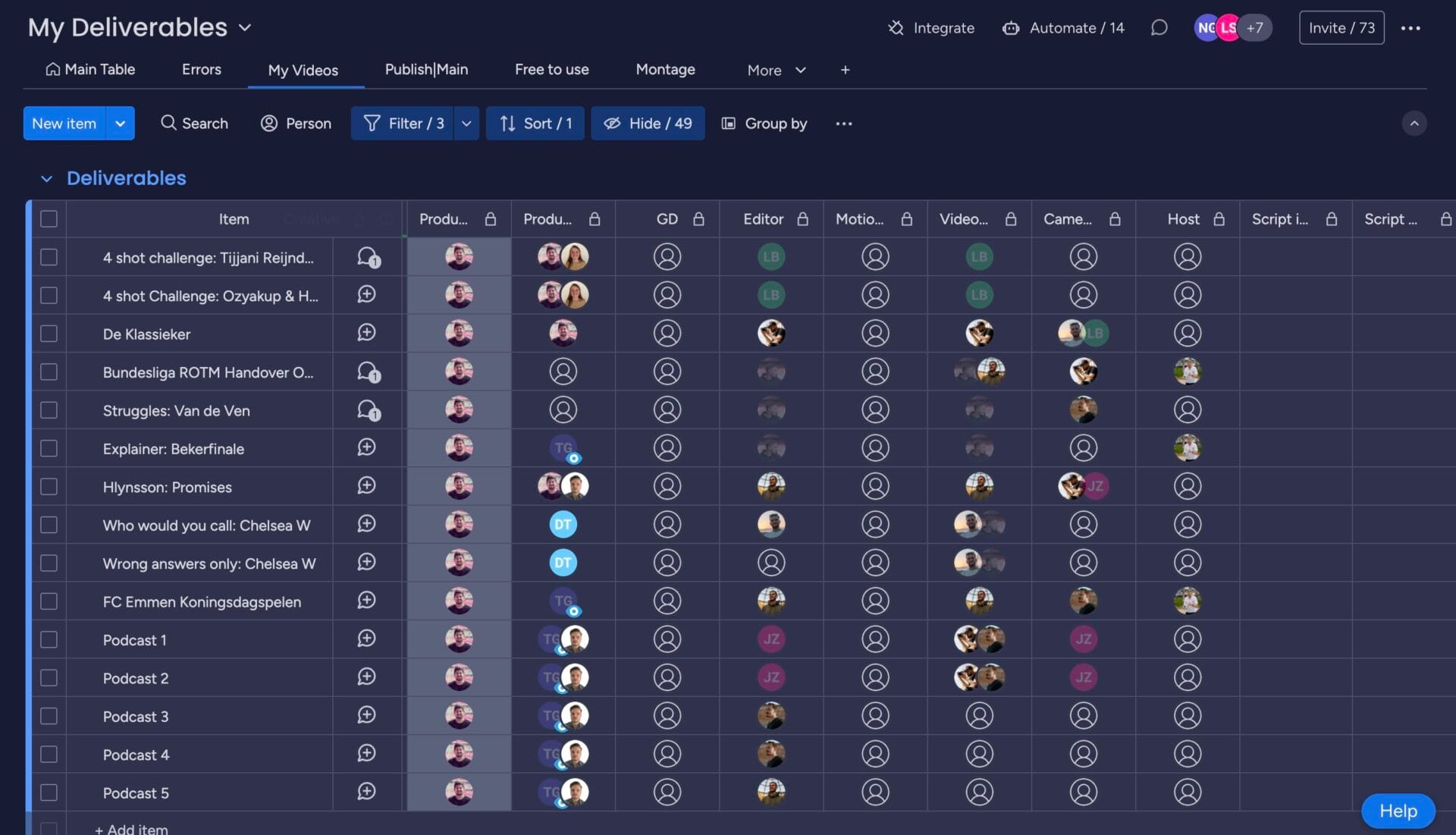Open toolbar more options ellipsis

844,124
